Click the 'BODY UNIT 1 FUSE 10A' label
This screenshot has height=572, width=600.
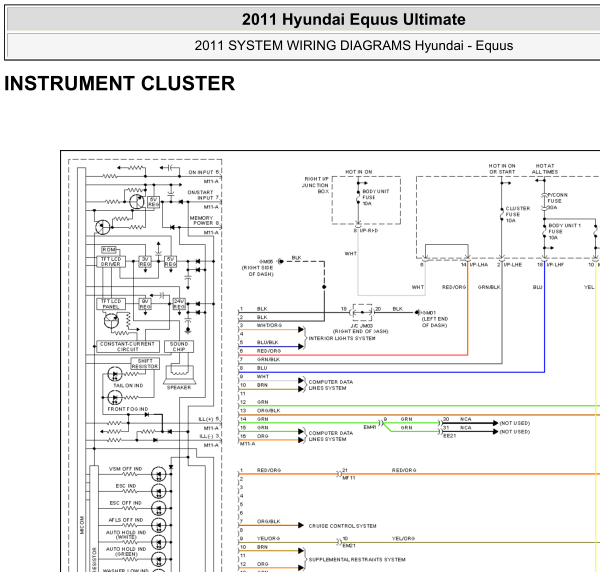(x=564, y=231)
